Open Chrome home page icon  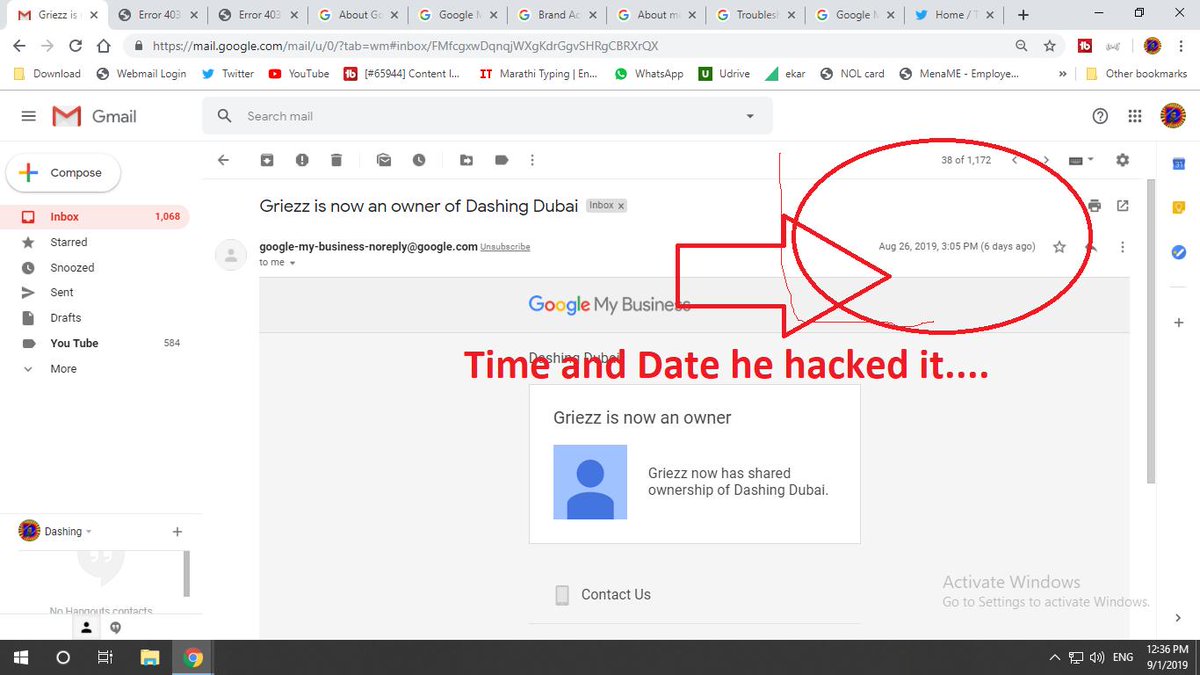102,46
